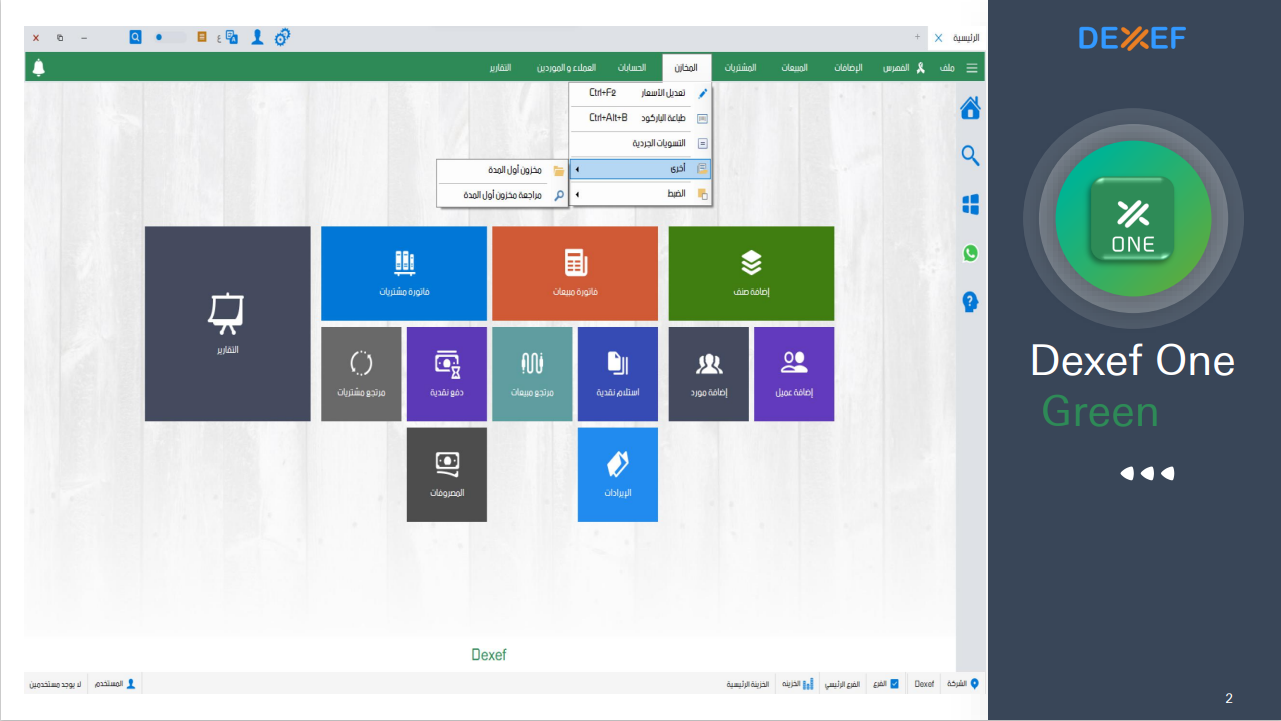Select التسويات الجردية menu entry
The width and height of the screenshot is (1281, 721).
[640, 143]
